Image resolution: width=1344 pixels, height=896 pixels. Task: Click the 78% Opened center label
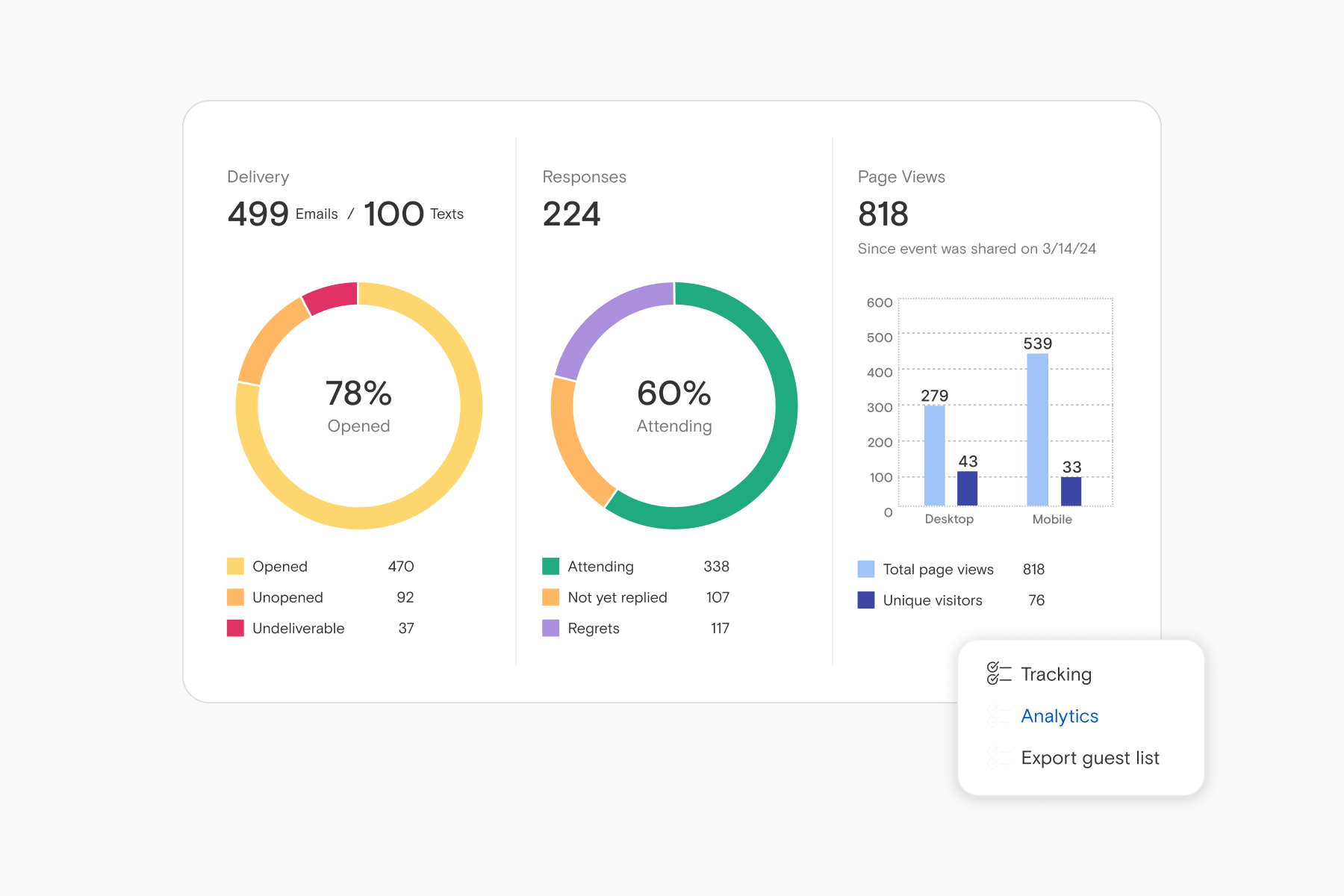coord(359,405)
